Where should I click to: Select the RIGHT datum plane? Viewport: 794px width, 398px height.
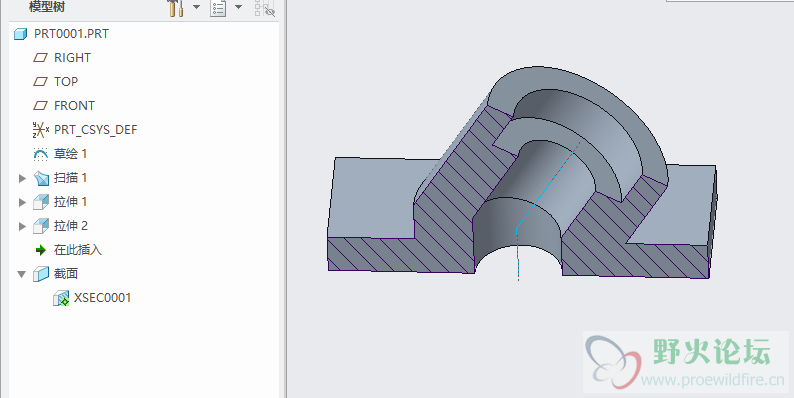pyautogui.click(x=62, y=58)
